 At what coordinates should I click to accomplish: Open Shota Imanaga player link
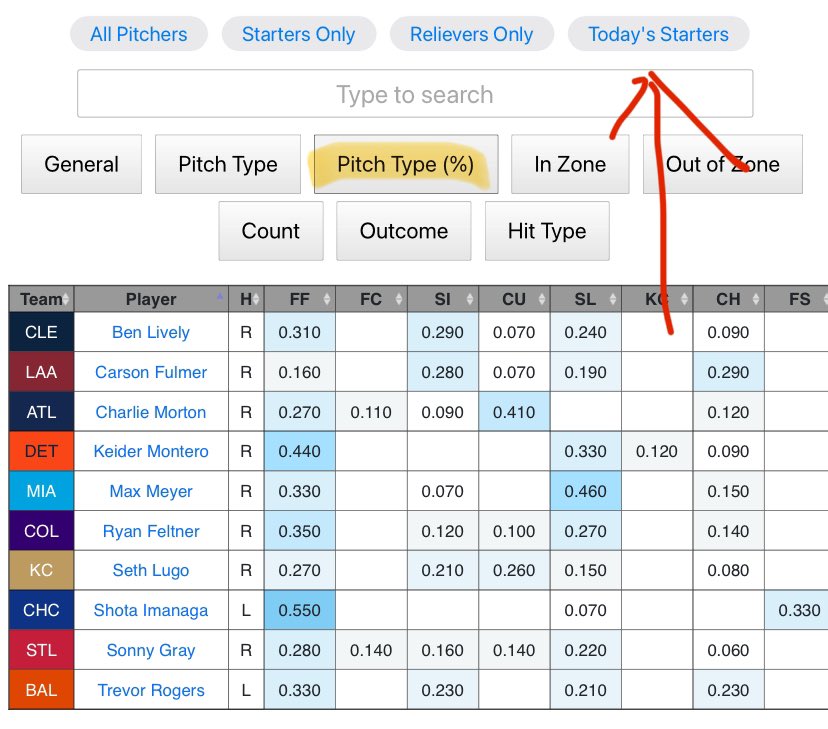pos(151,610)
